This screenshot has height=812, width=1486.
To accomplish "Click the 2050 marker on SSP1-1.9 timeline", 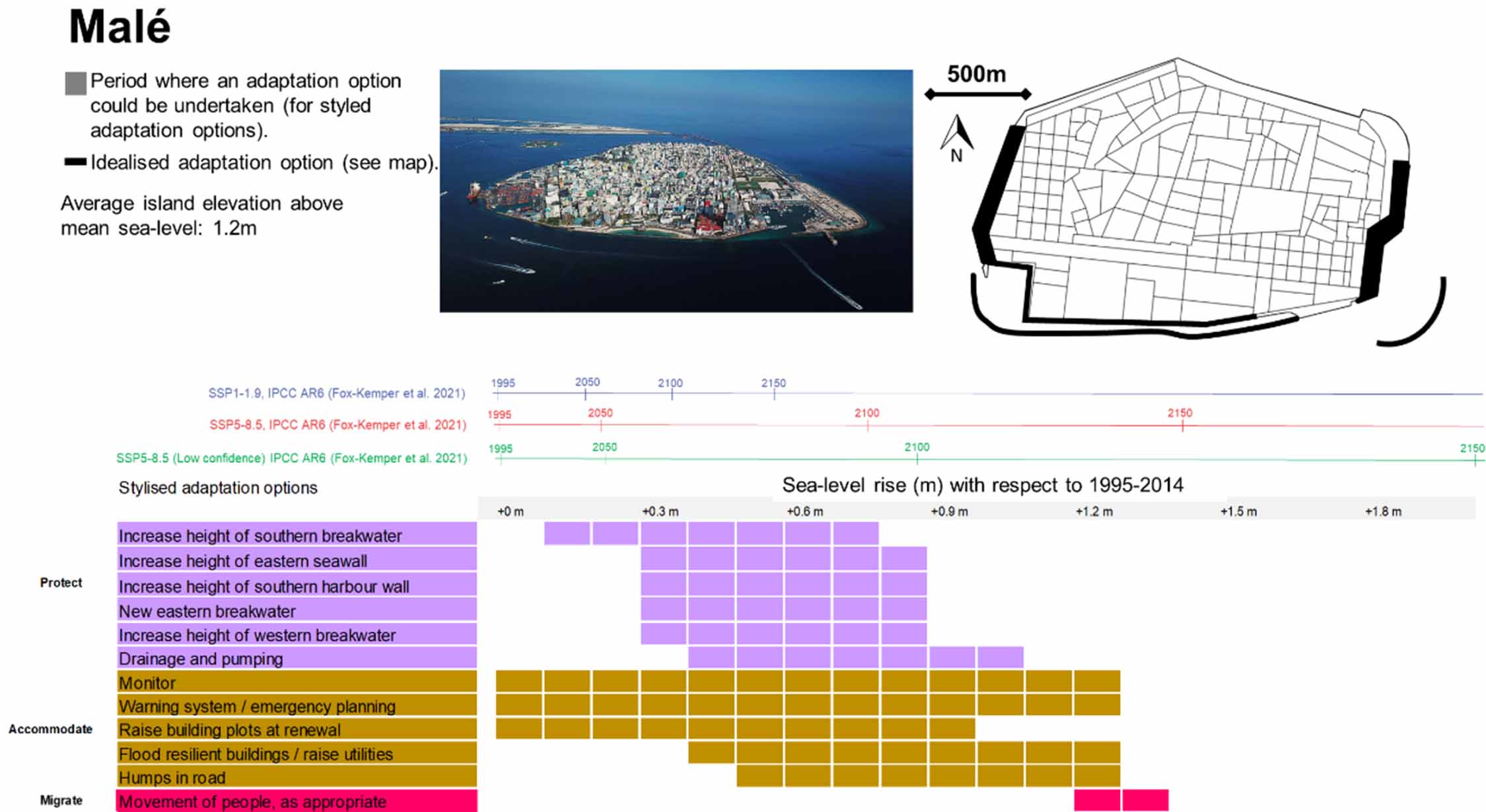I will (x=587, y=382).
